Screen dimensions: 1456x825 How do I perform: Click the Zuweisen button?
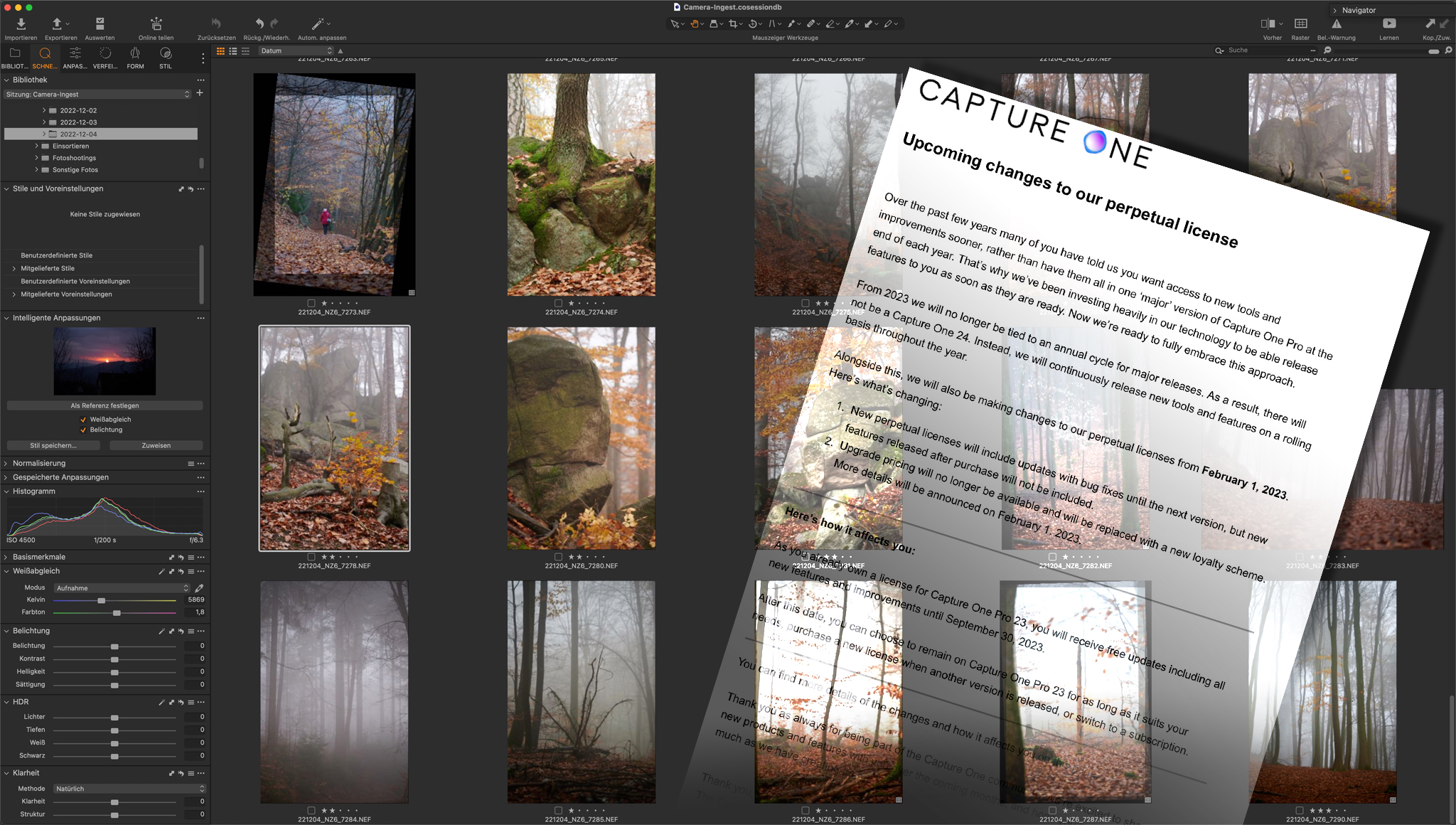point(156,445)
